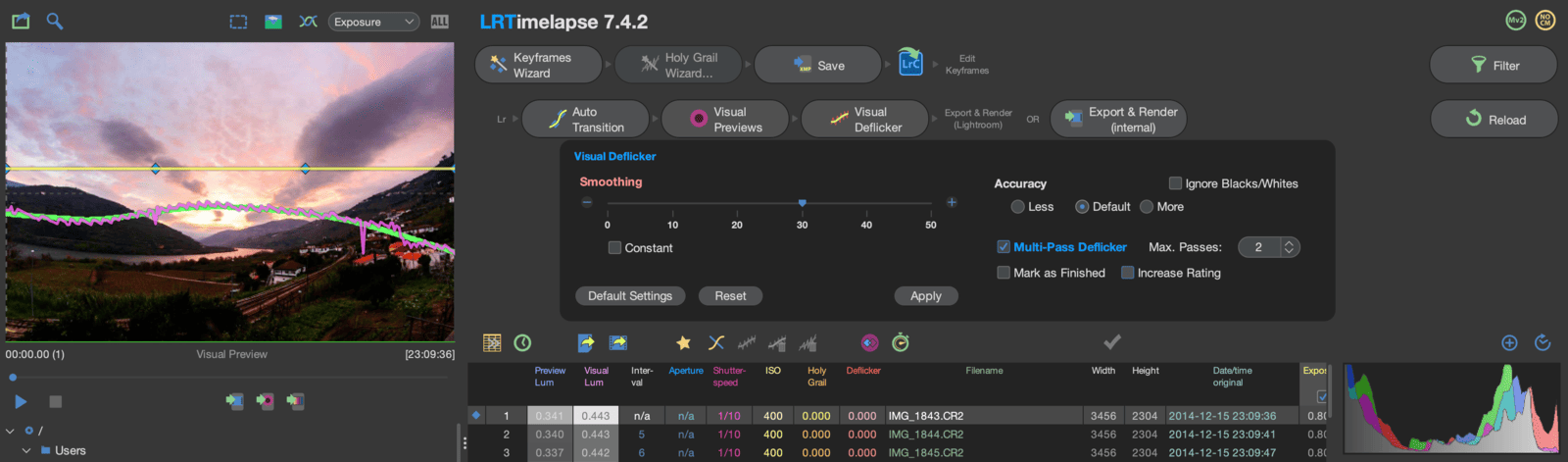Reload the sequence with Reload
This screenshot has width=1568, height=462.
tap(1494, 120)
